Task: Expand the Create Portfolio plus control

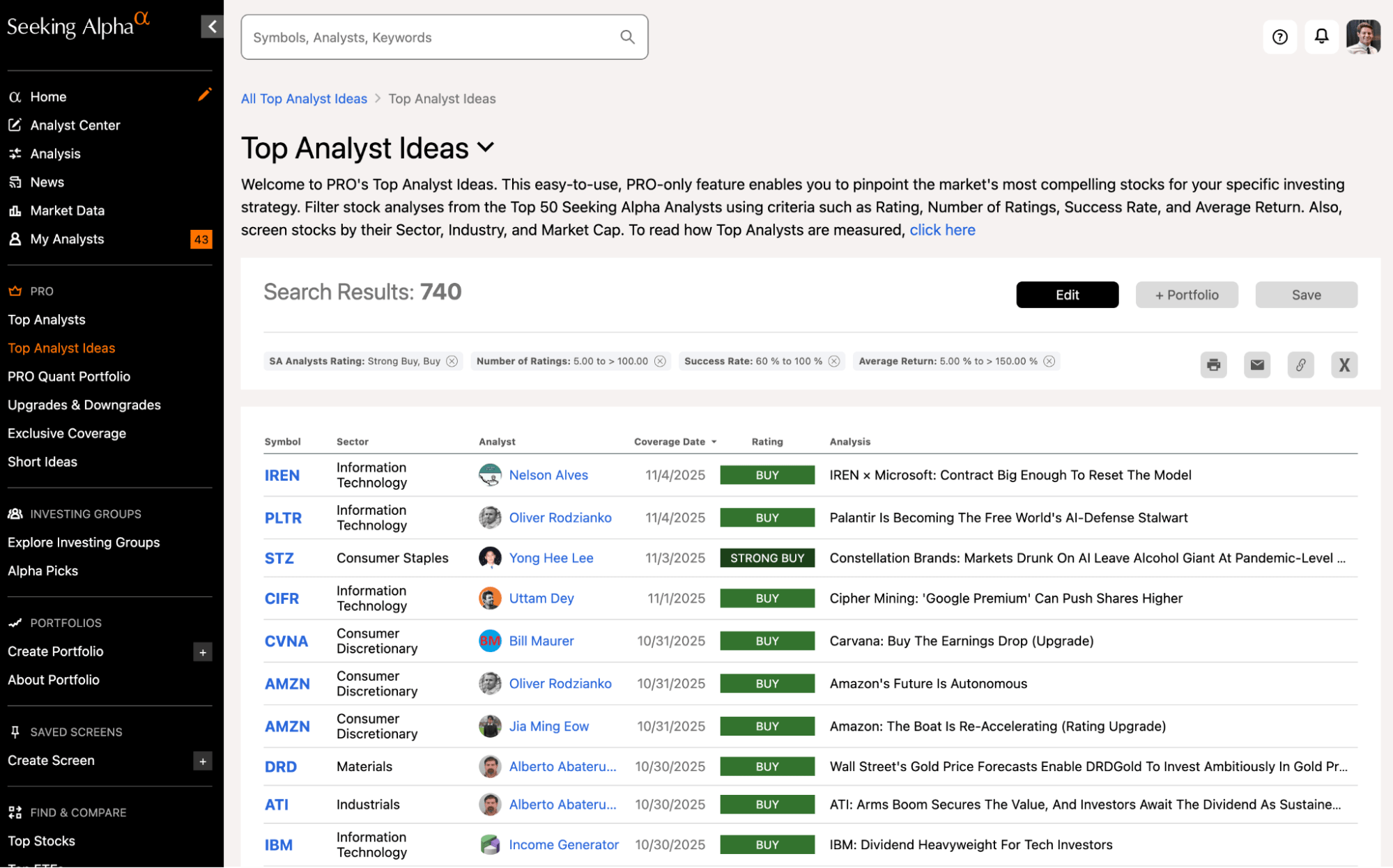Action: 202,652
